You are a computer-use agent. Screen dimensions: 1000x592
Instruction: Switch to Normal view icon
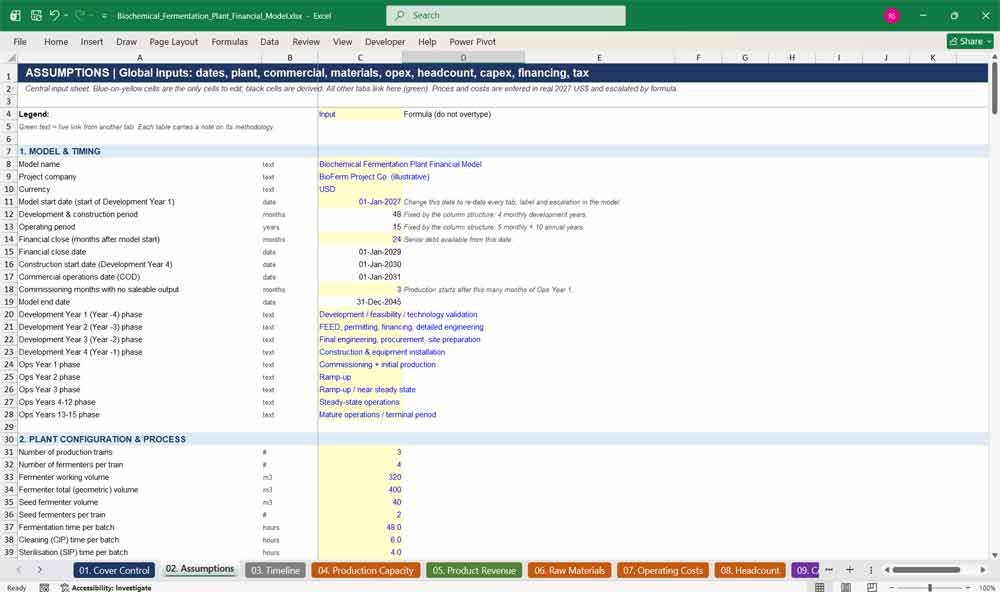[820, 587]
